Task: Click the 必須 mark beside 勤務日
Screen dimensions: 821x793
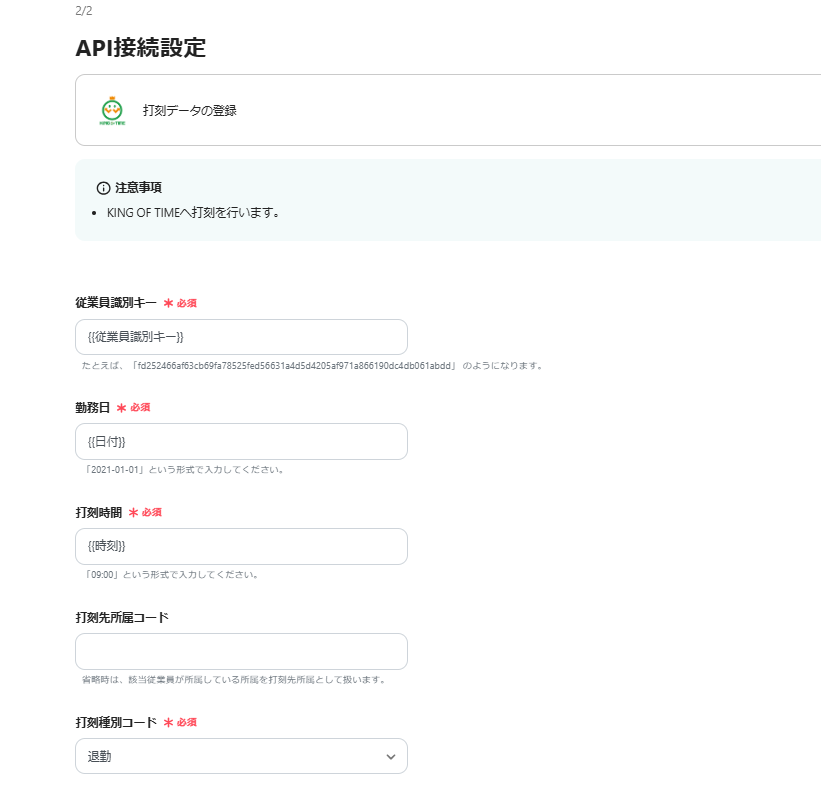Action: [134, 407]
